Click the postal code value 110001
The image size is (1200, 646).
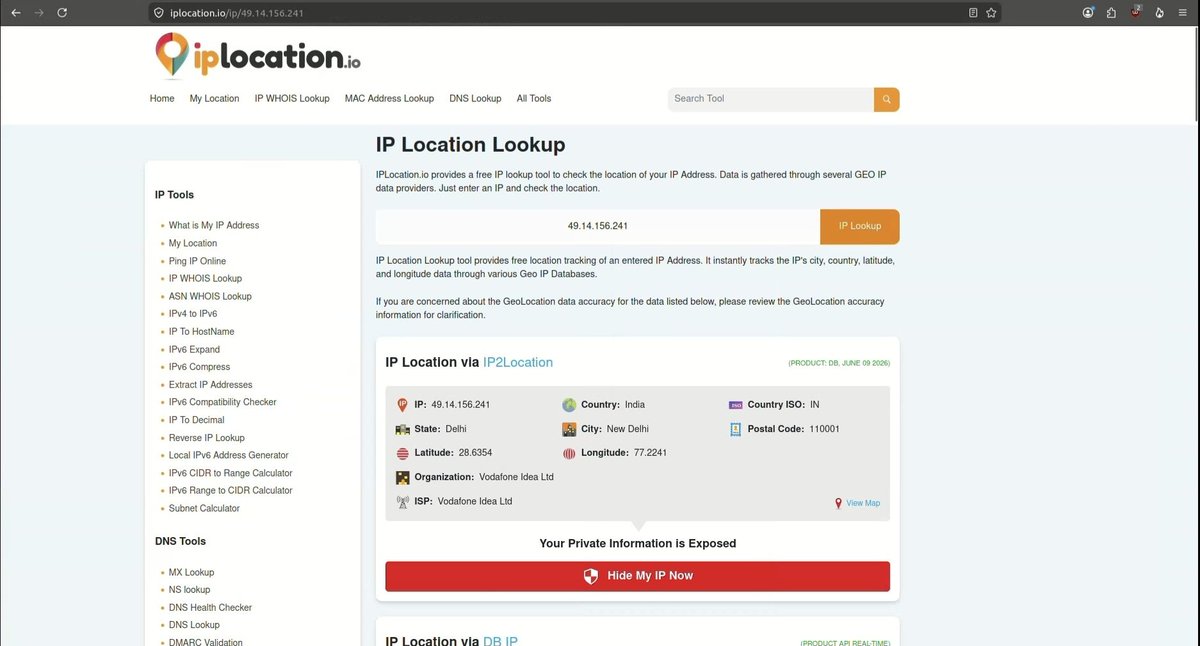(825, 429)
